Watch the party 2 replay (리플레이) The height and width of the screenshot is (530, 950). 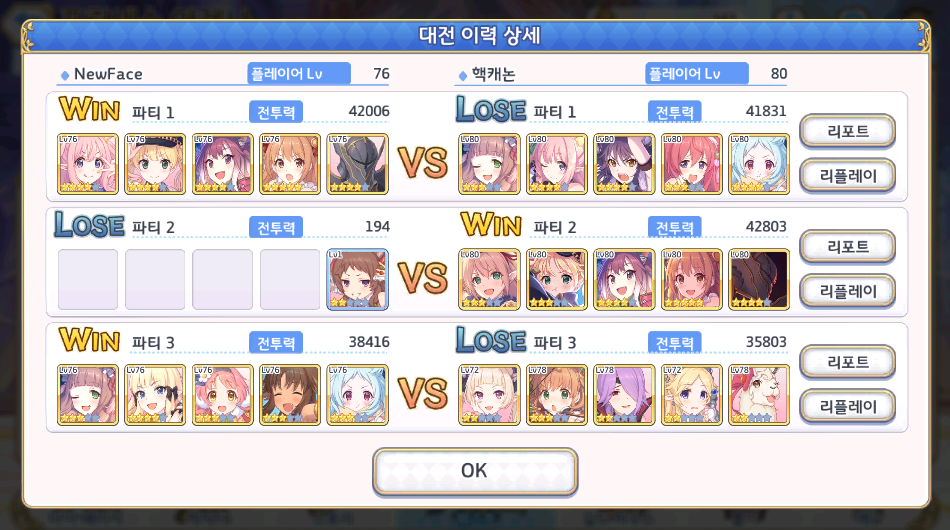(847, 291)
